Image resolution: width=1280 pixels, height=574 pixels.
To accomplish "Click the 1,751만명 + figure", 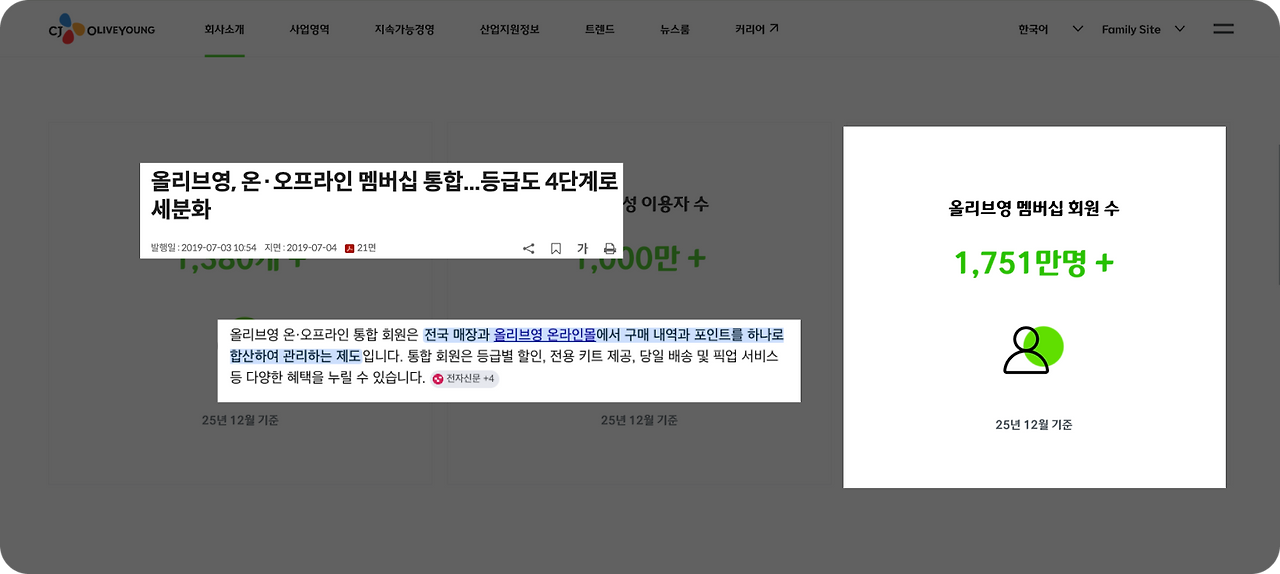I will tap(1034, 263).
